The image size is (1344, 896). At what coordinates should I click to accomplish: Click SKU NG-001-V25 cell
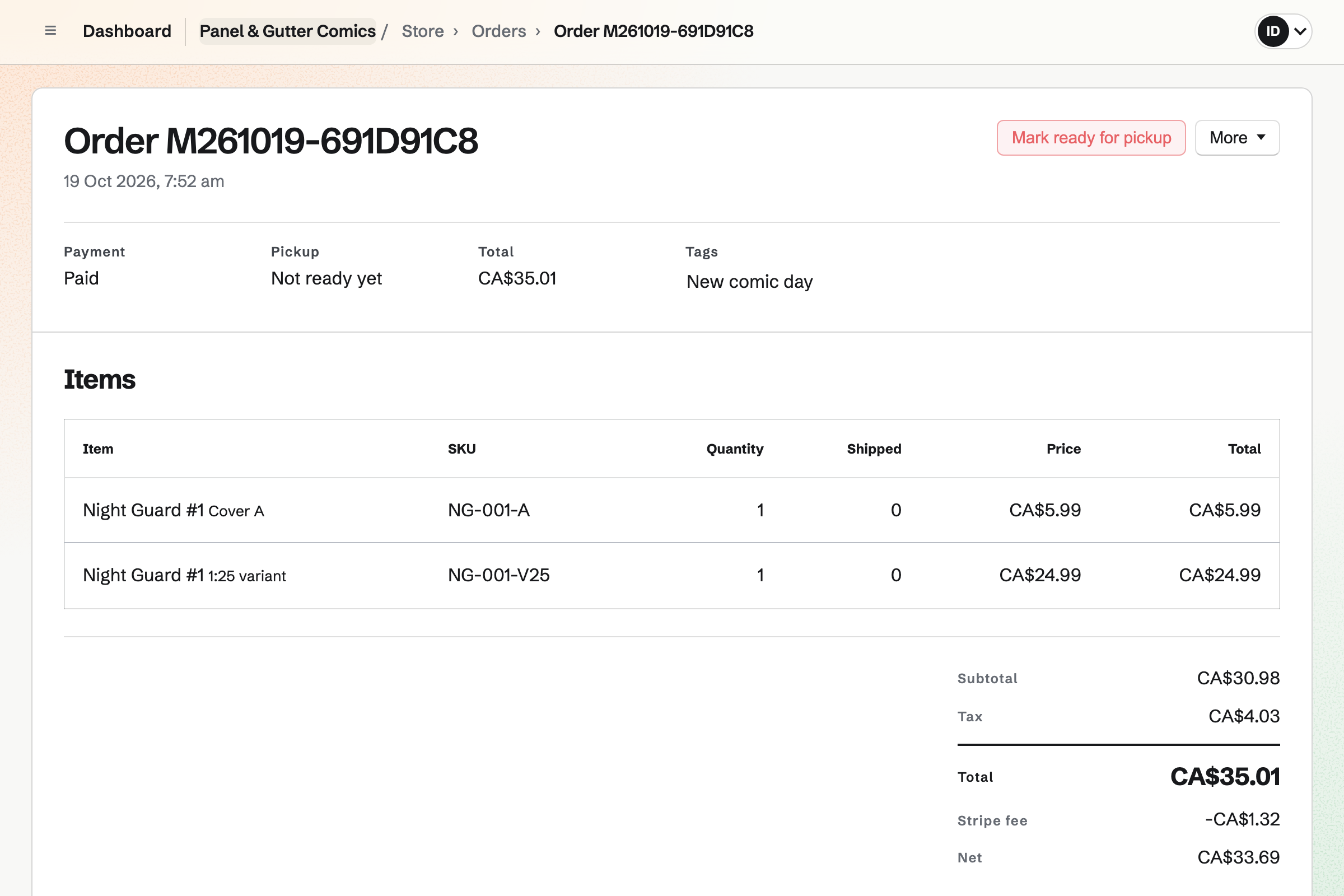(498, 575)
